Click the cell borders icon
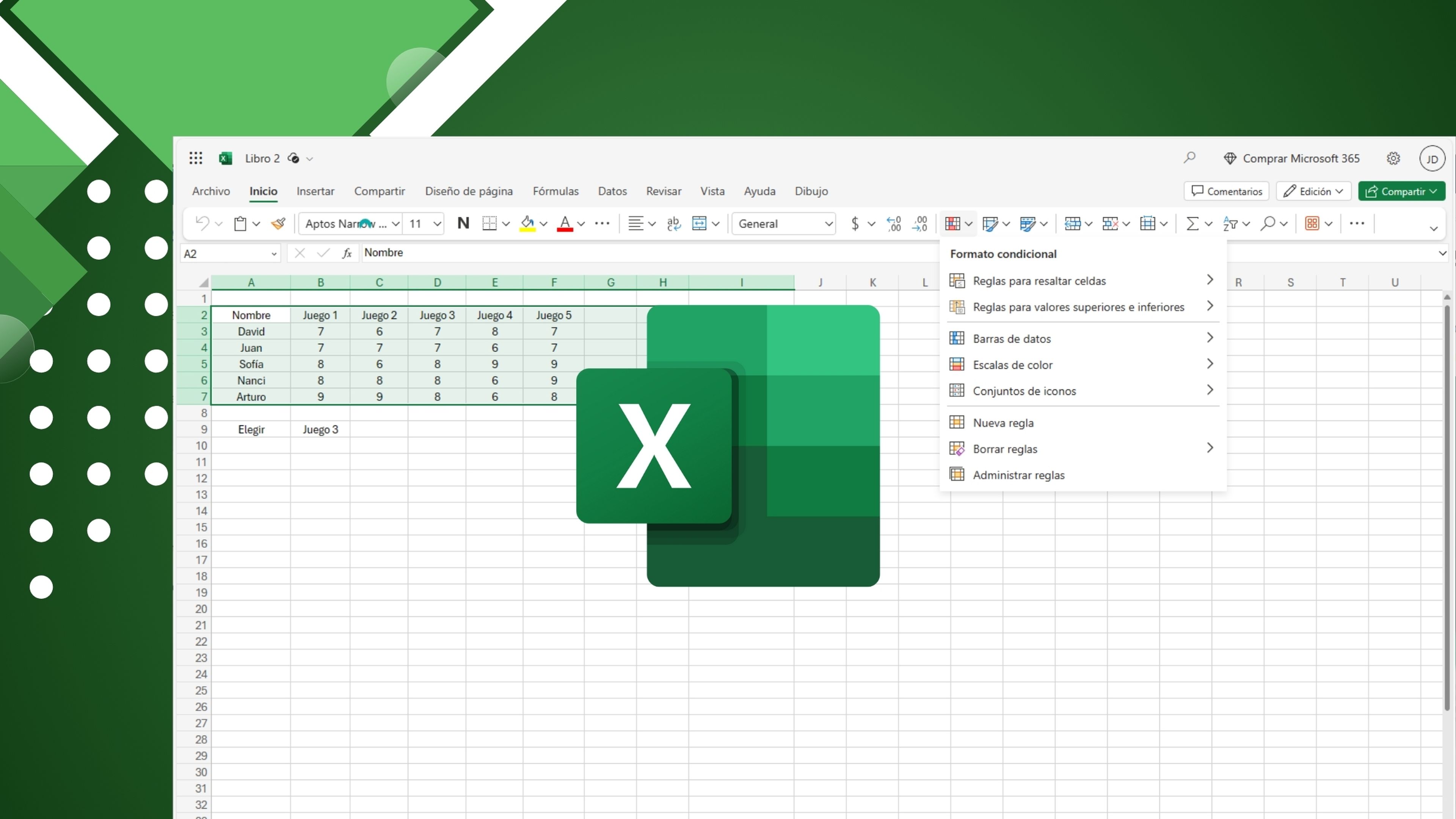 click(490, 223)
